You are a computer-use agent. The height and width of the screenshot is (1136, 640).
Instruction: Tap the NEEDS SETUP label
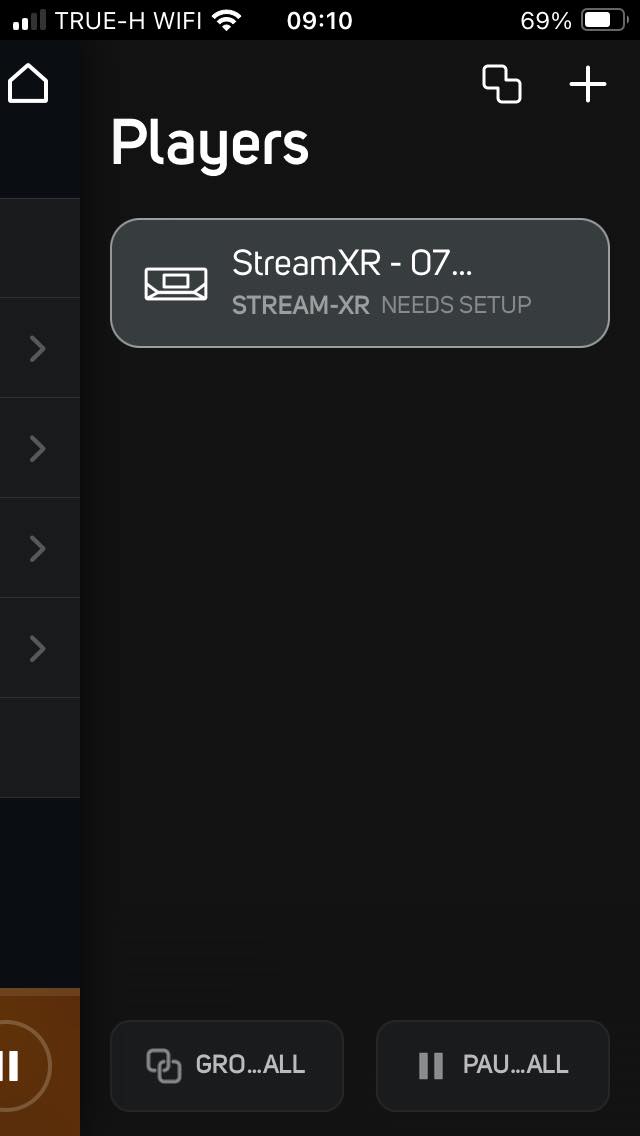[x=456, y=305]
